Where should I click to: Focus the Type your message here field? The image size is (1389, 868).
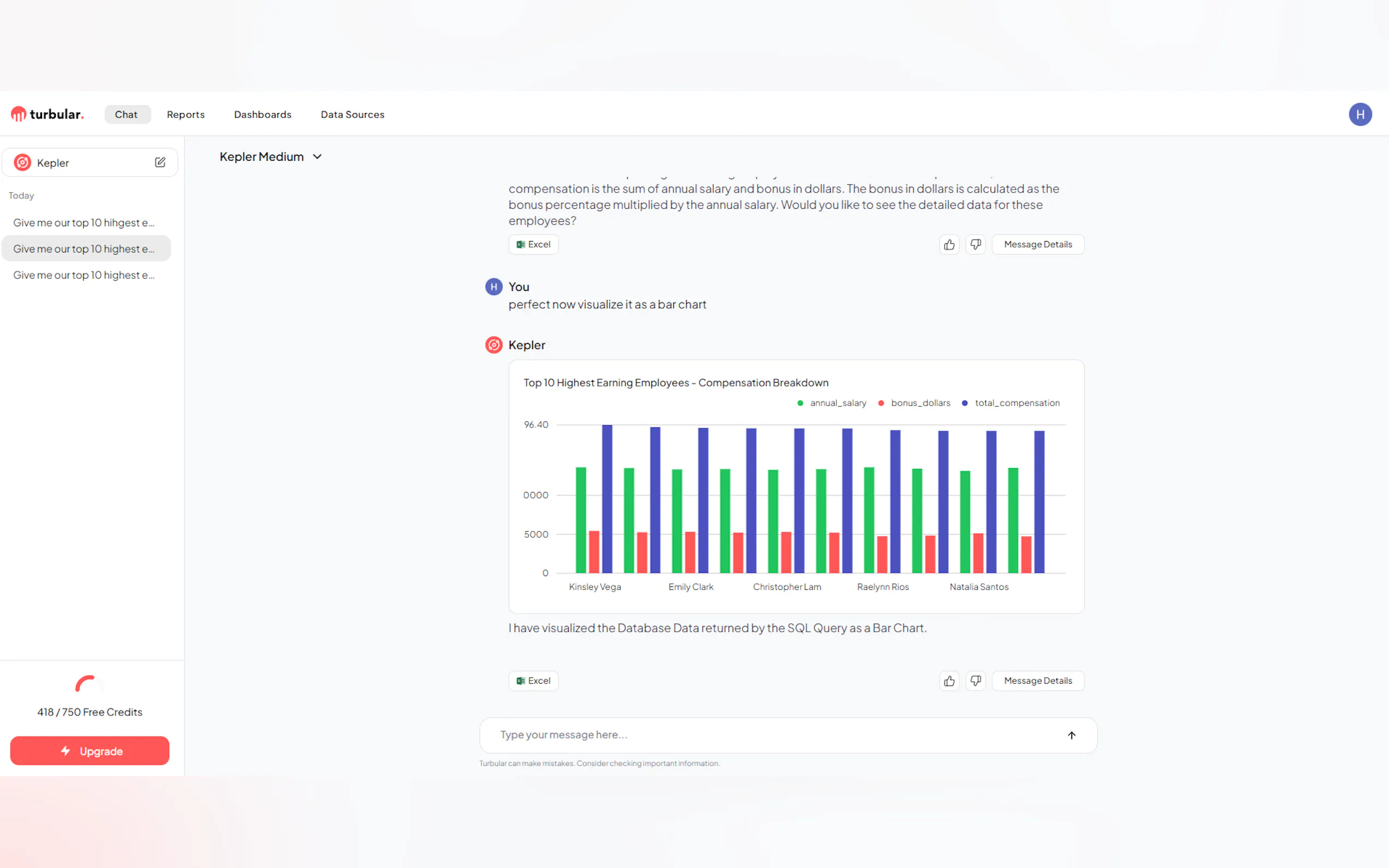pos(775,735)
